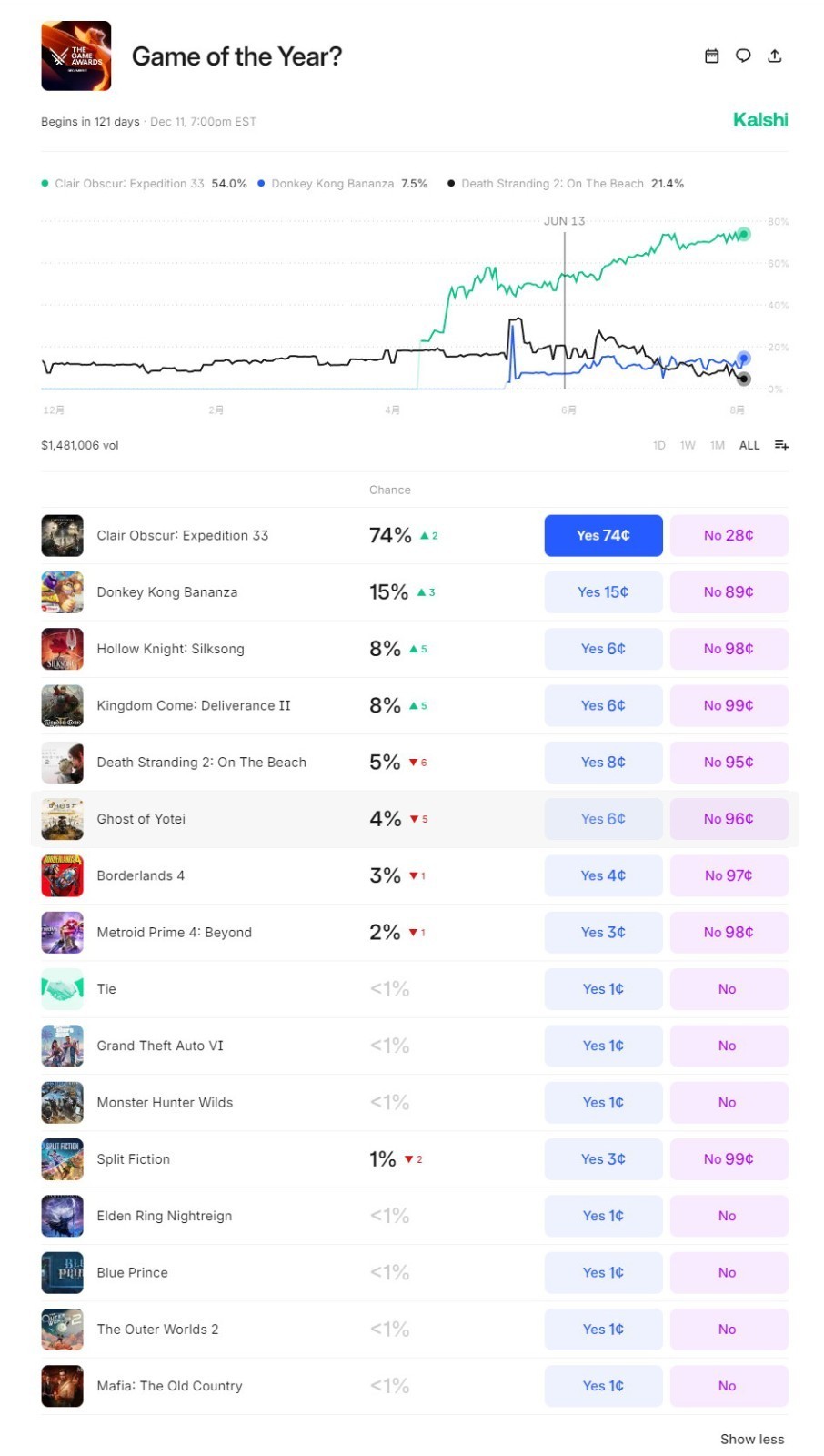Open chart settings icon beside ALL
The height and width of the screenshot is (1456, 824).
tap(781, 446)
